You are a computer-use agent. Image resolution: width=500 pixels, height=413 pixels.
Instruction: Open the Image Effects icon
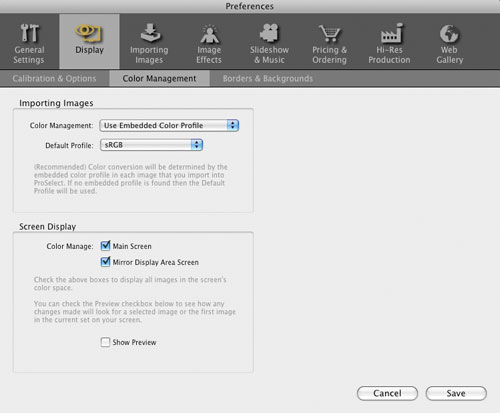point(209,34)
